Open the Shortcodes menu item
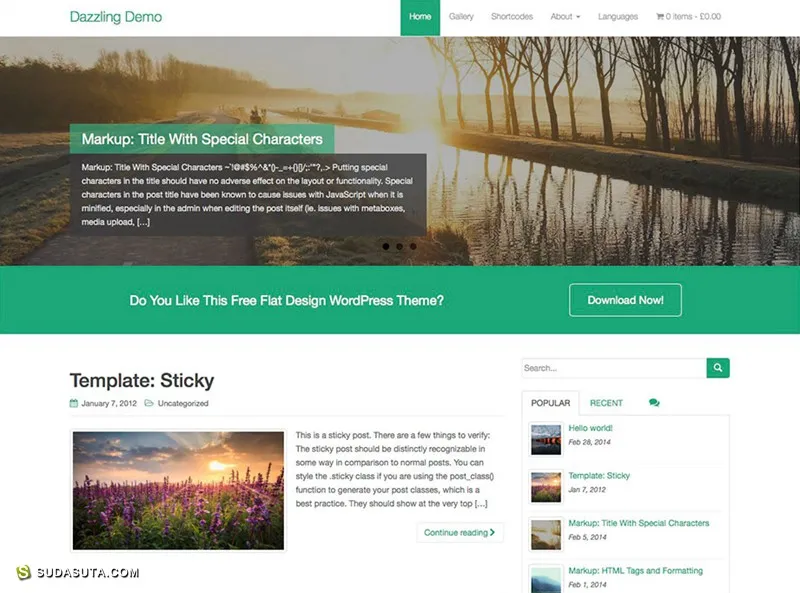Viewport: 800px width, 593px height. pyautogui.click(x=512, y=16)
